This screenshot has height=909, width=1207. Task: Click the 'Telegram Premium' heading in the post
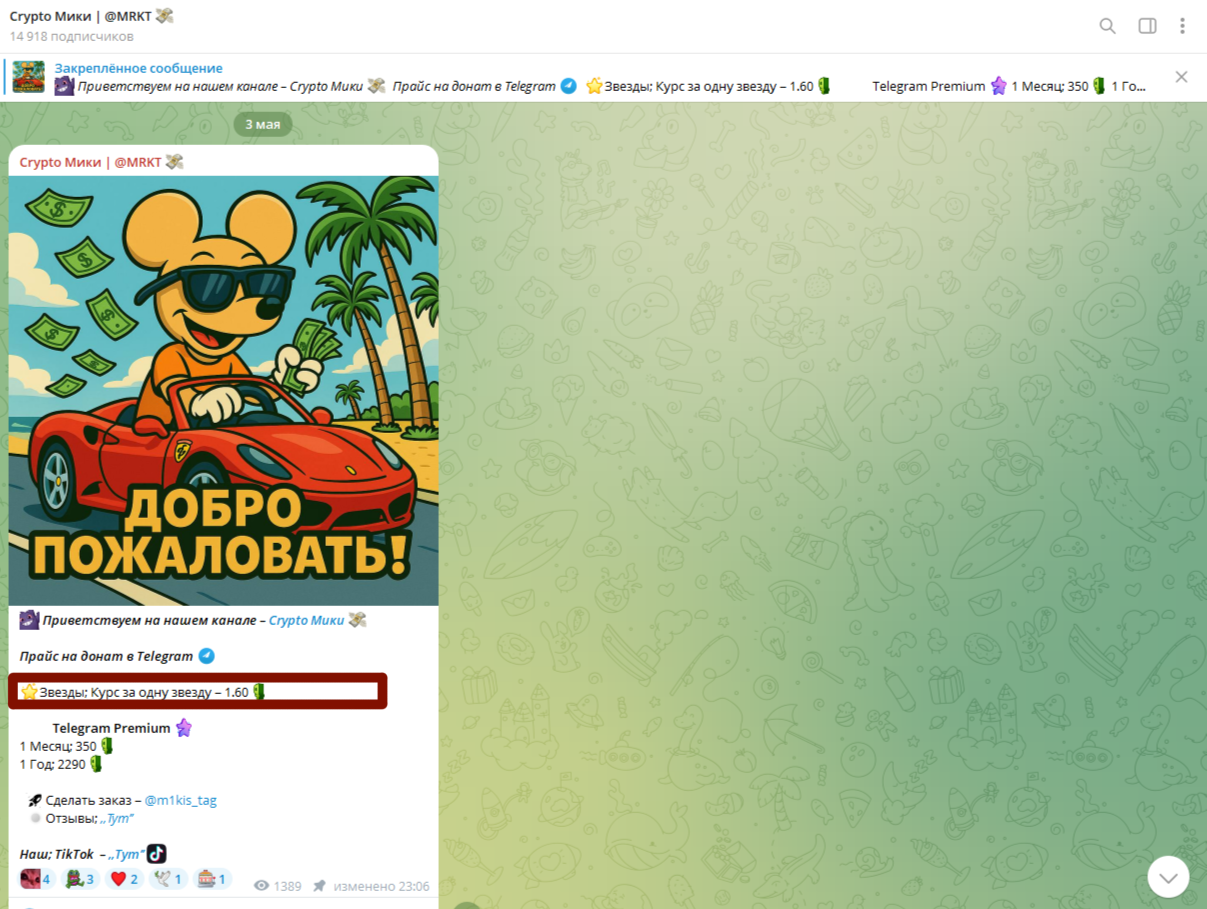pyautogui.click(x=111, y=728)
